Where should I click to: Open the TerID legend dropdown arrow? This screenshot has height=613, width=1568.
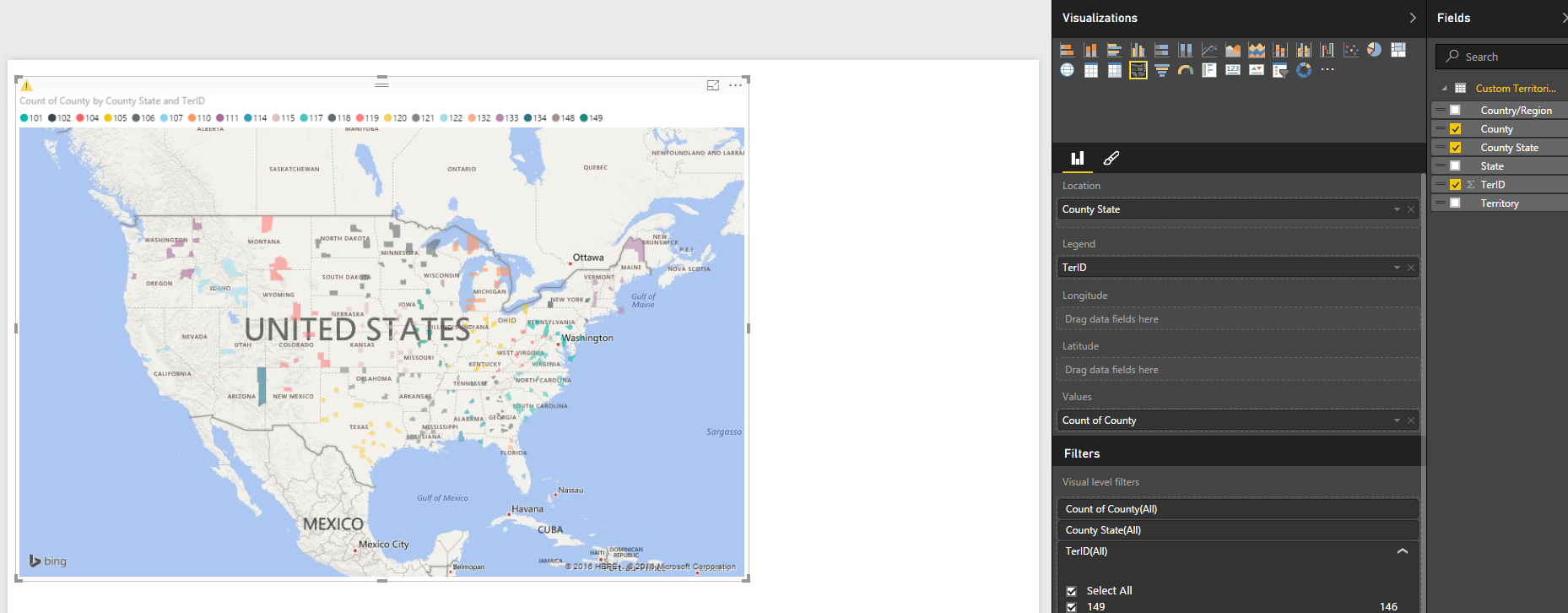[1397, 268]
